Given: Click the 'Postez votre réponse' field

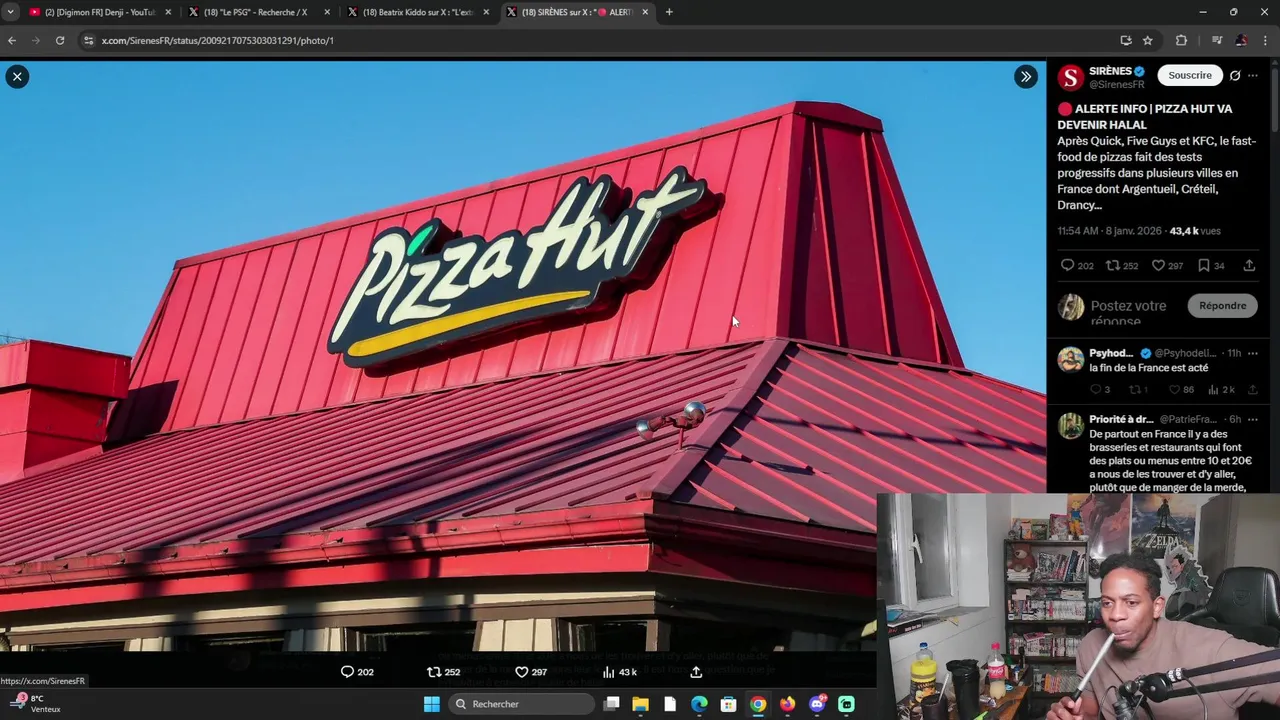Looking at the screenshot, I should point(1128,312).
